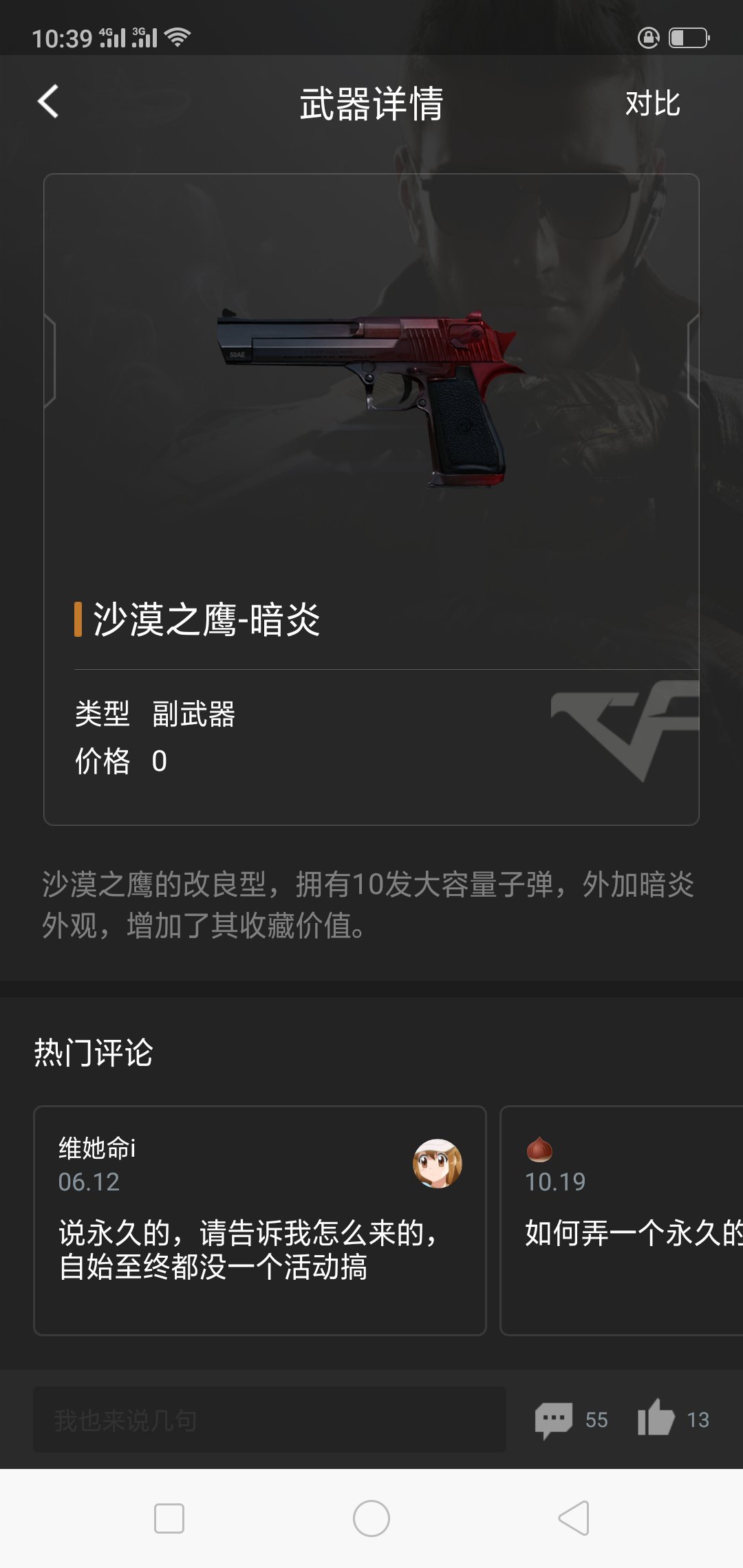Focus the 我也来说几句 comment input
This screenshot has height=1568, width=743.
(x=270, y=1419)
